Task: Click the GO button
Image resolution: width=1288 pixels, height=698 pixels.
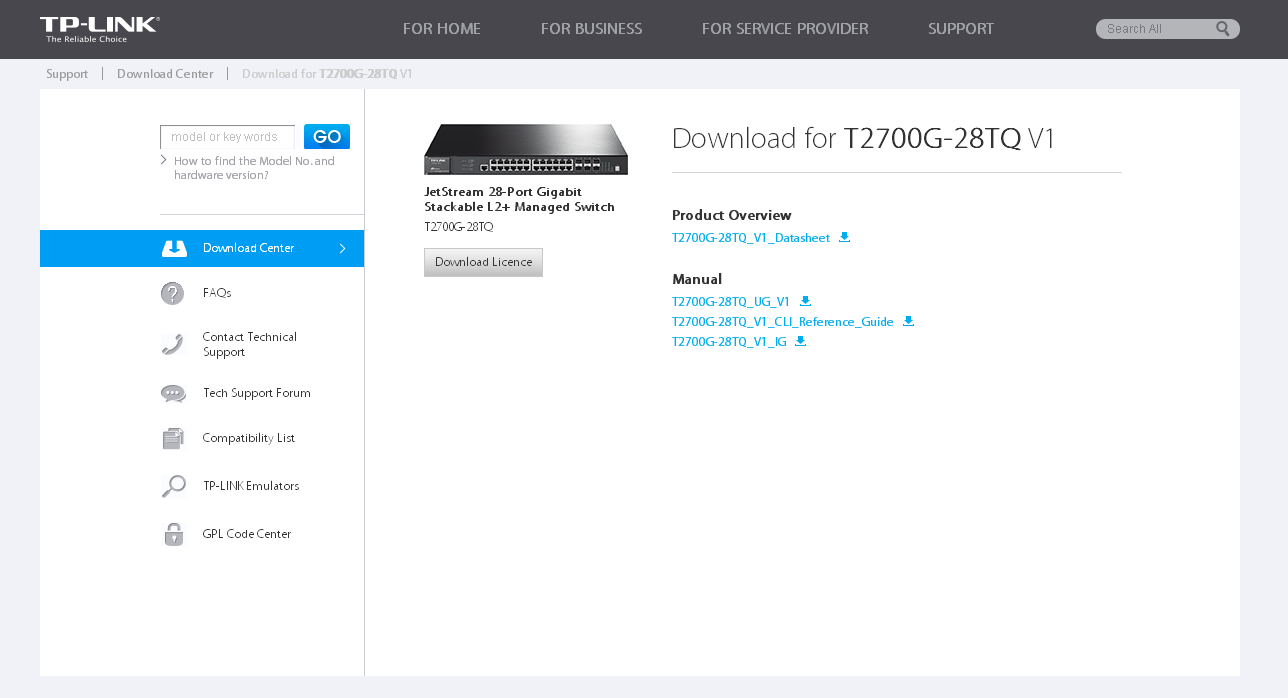Action: tap(327, 137)
